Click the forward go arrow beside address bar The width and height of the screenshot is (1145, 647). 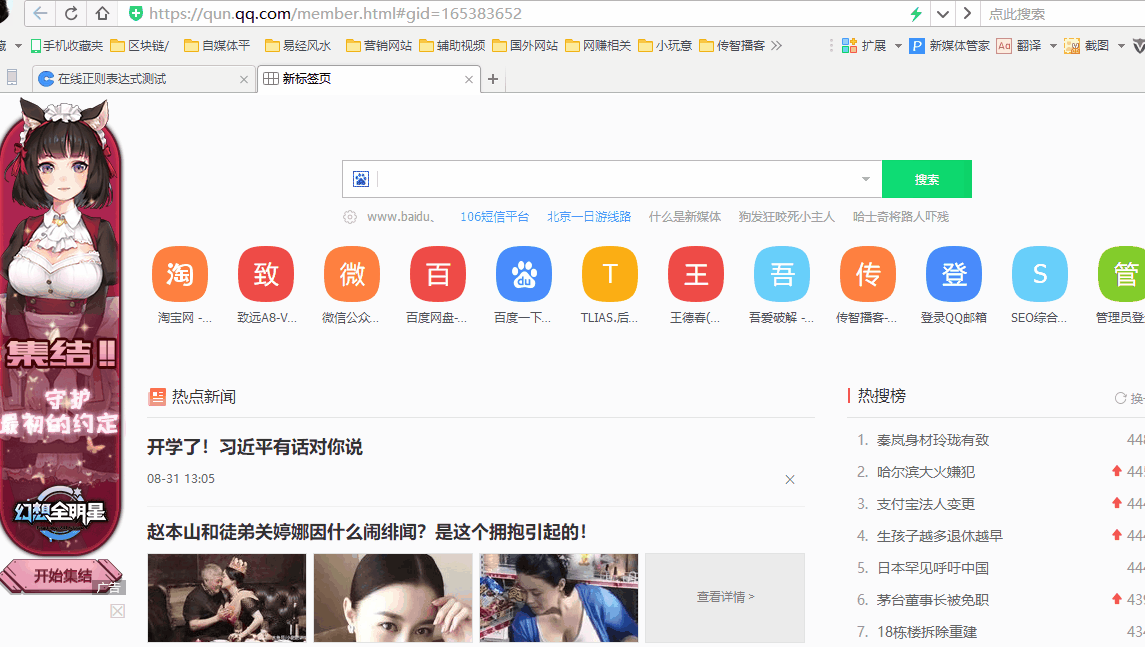[x=968, y=13]
